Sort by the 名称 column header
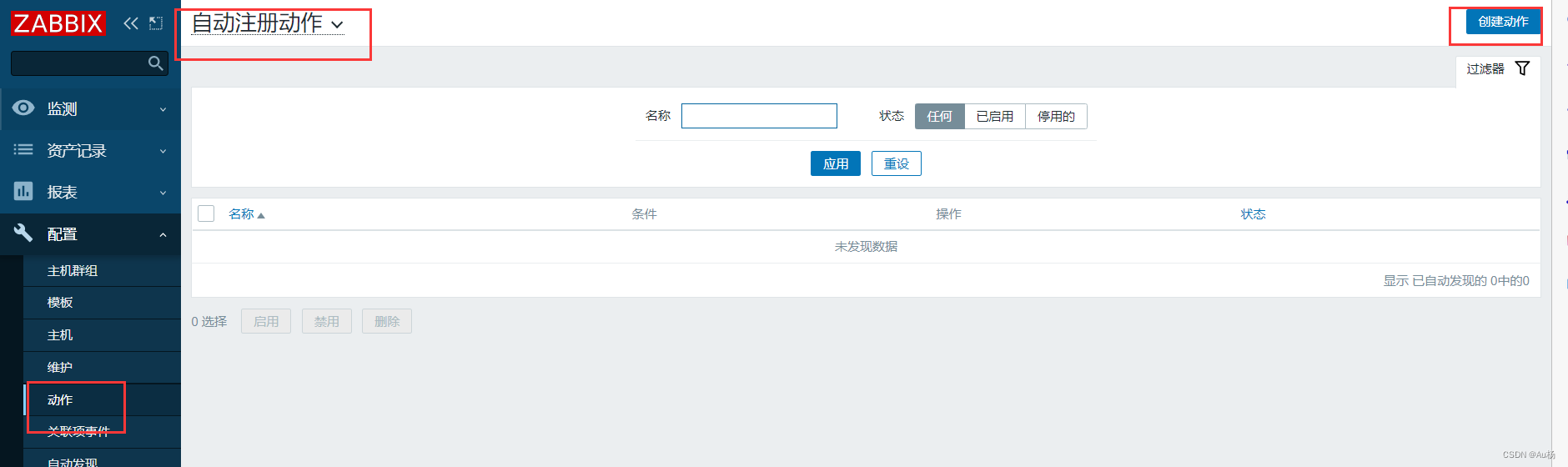This screenshot has width=1568, height=467. point(241,214)
